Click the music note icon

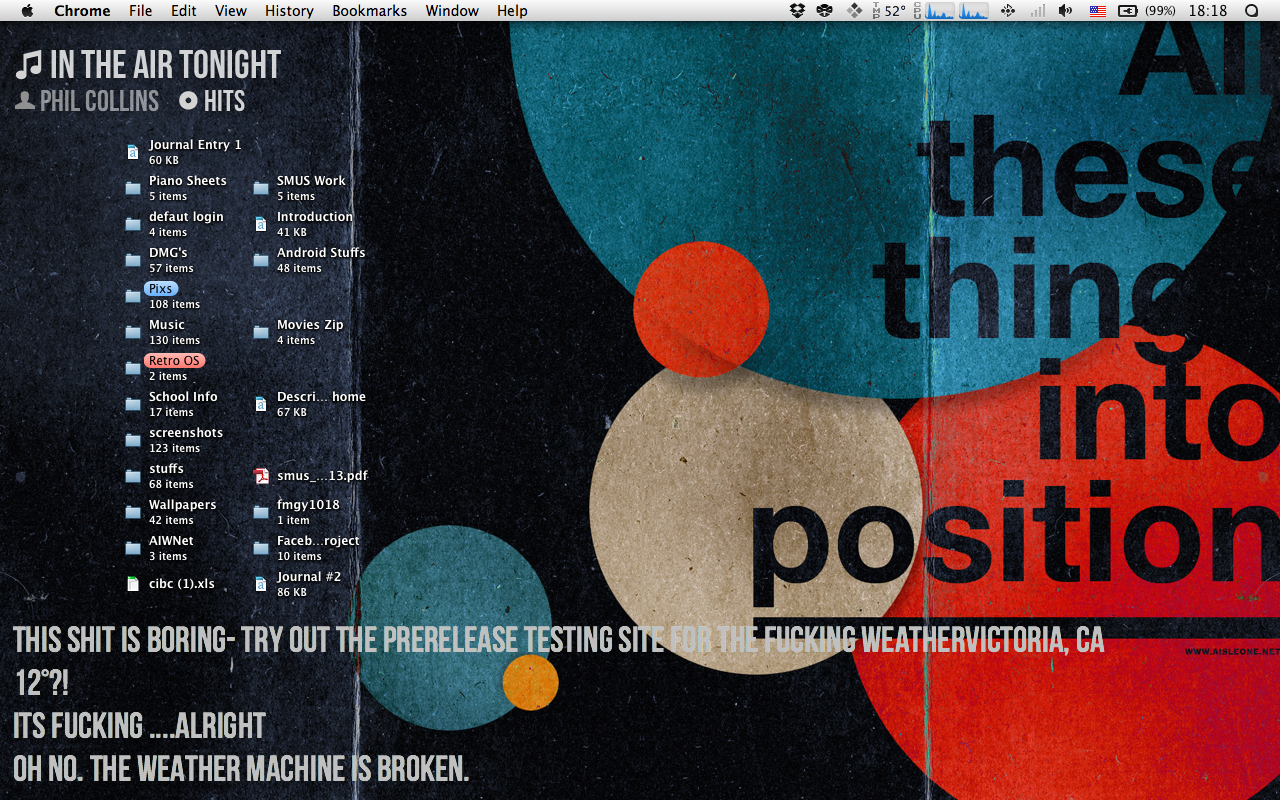(x=29, y=65)
